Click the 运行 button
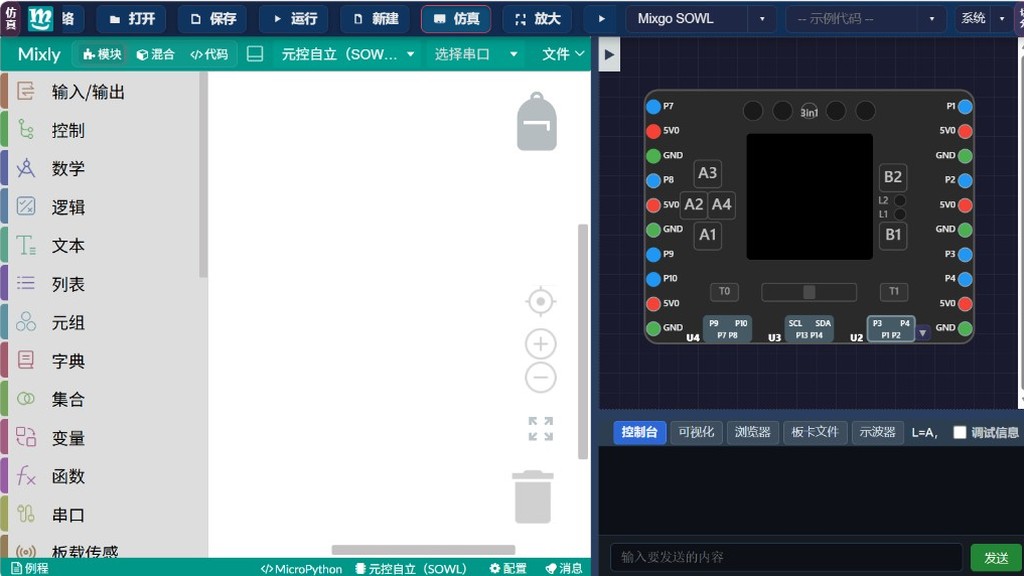 point(294,19)
